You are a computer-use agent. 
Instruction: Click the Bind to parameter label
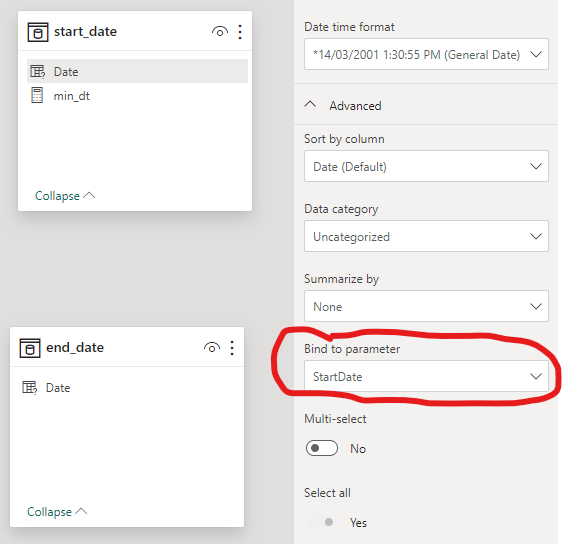click(352, 349)
